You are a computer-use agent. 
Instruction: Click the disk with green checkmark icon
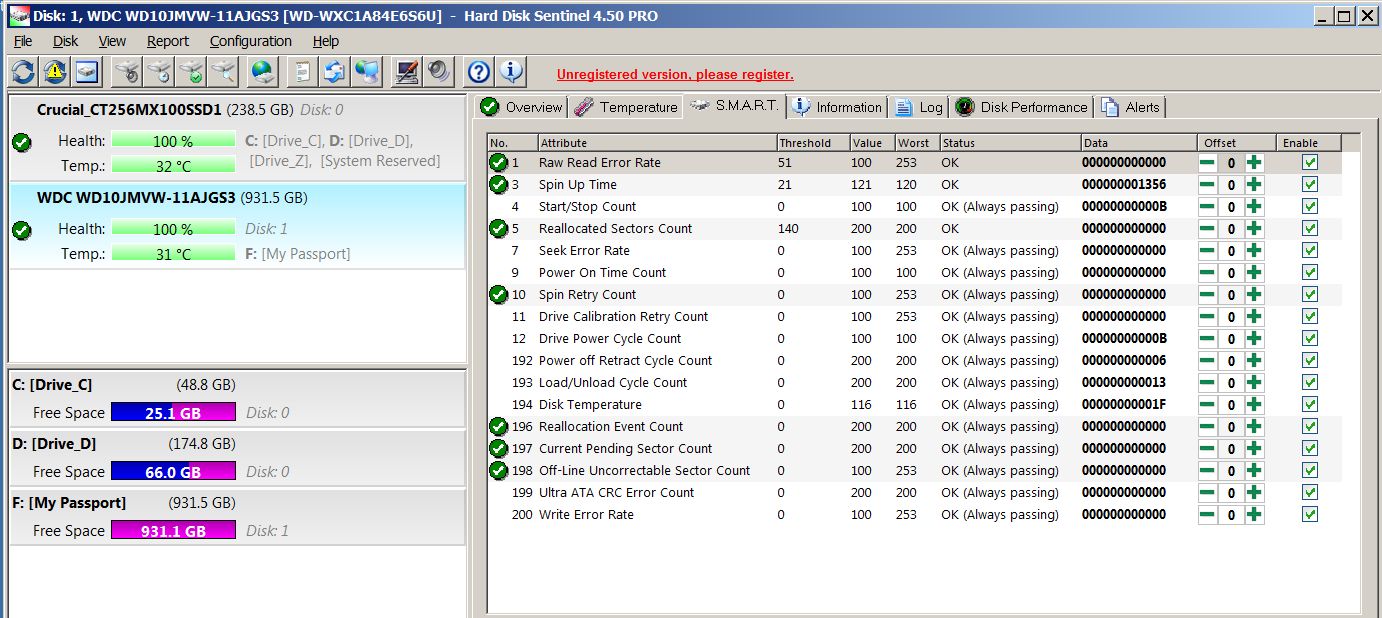191,72
